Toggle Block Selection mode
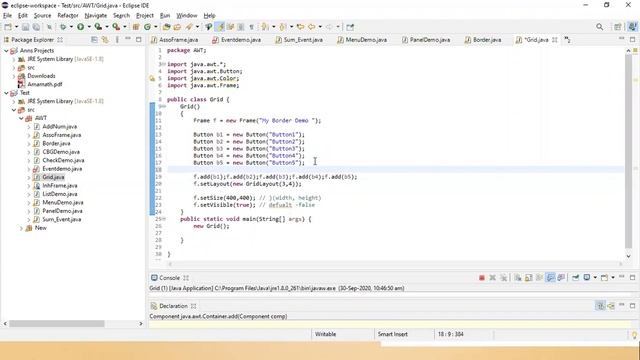 (241, 27)
